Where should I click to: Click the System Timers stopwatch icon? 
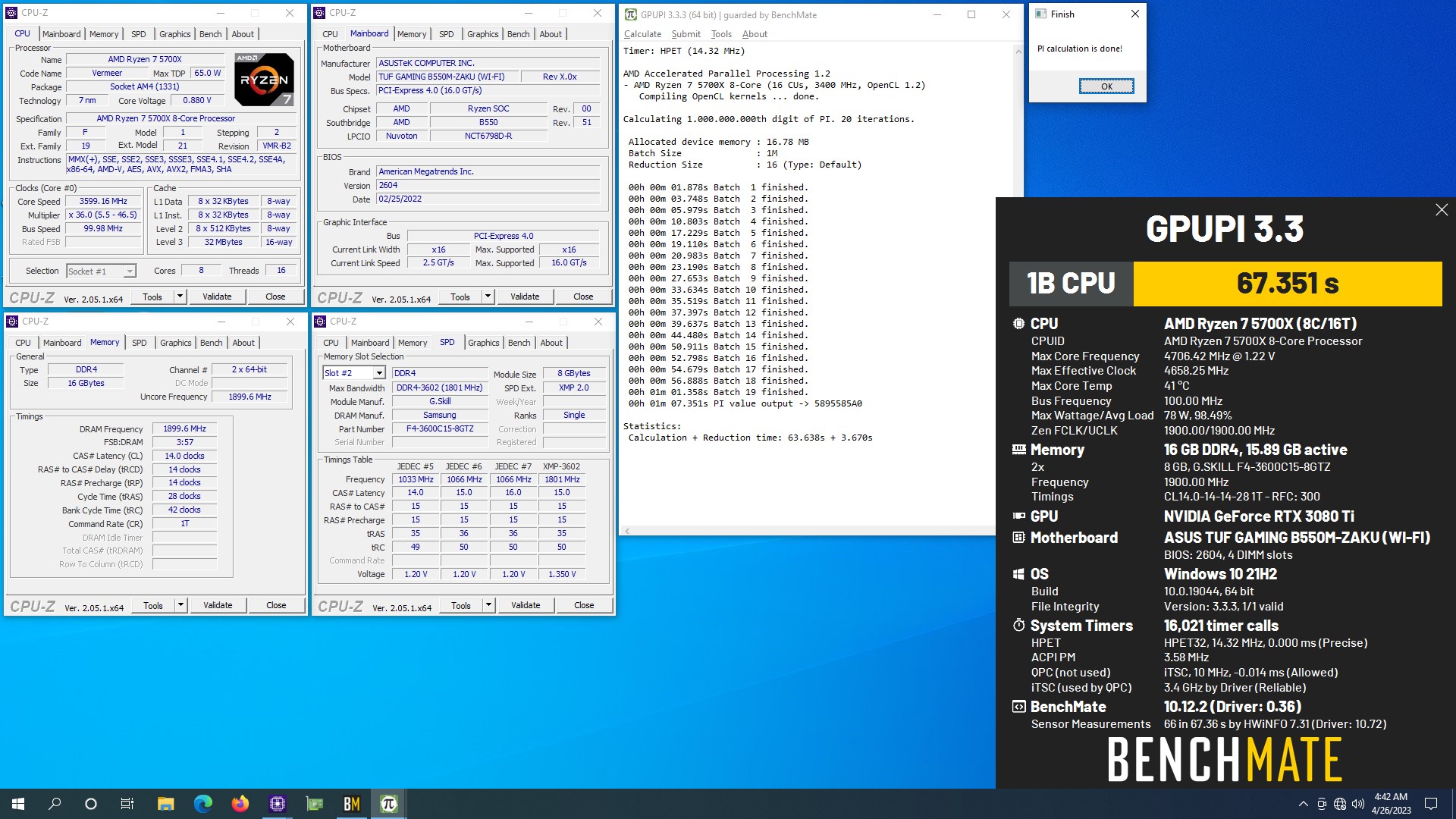click(x=1018, y=626)
